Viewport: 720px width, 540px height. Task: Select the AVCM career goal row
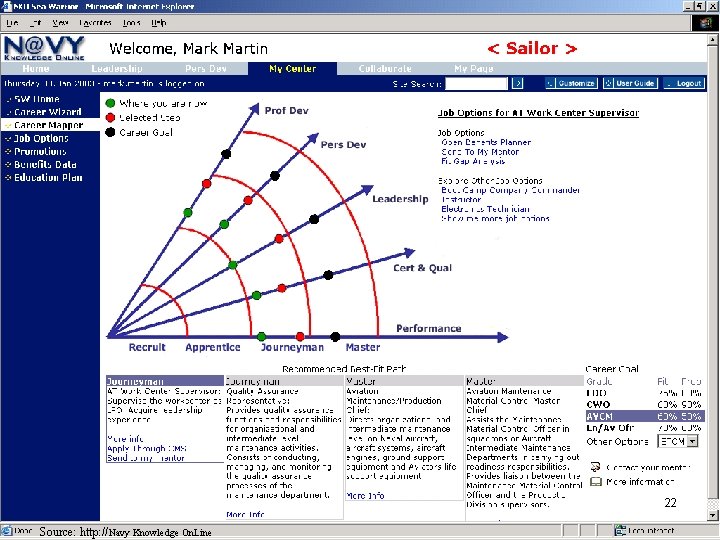(x=645, y=416)
